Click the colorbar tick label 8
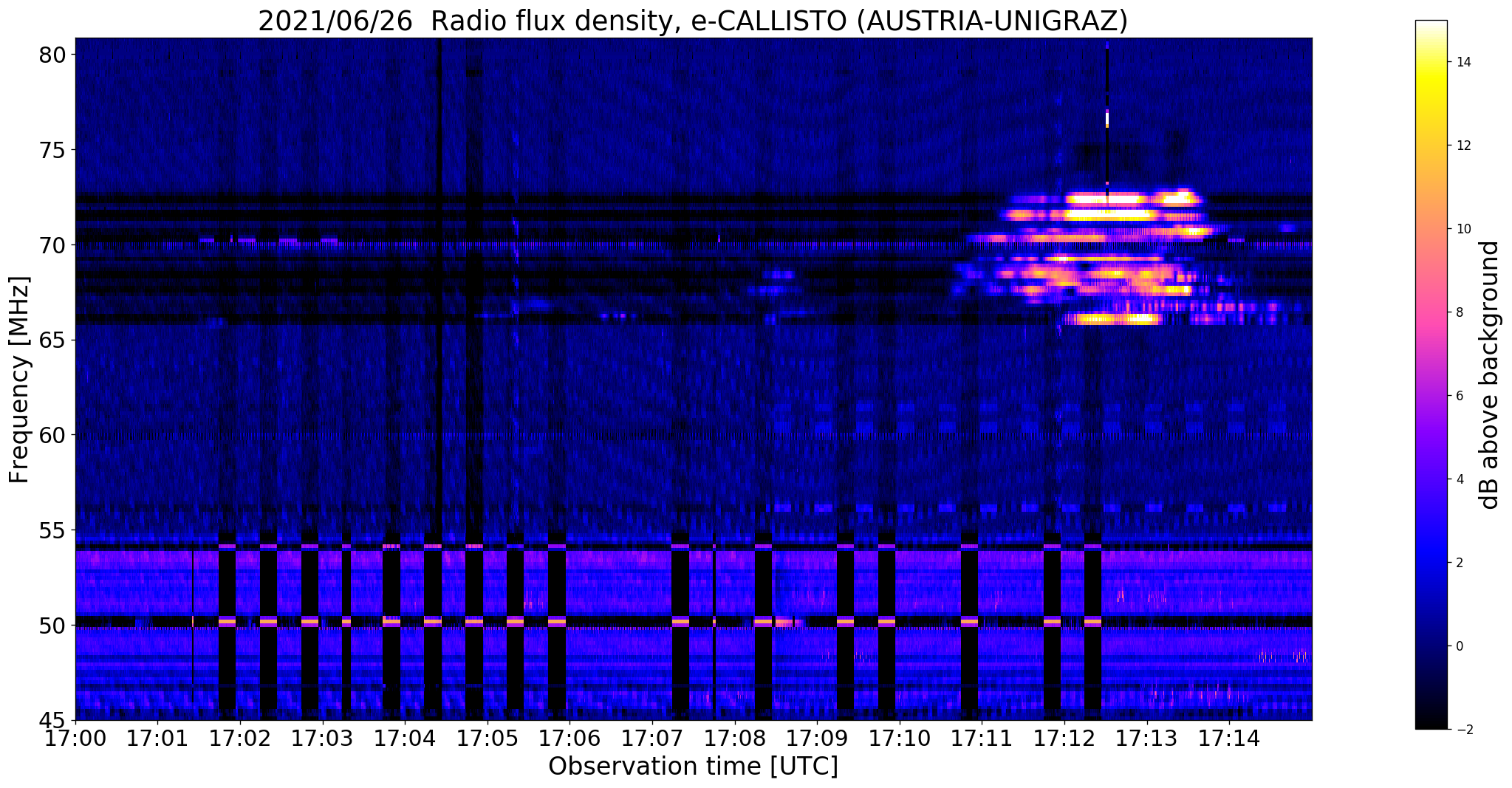 1459,312
